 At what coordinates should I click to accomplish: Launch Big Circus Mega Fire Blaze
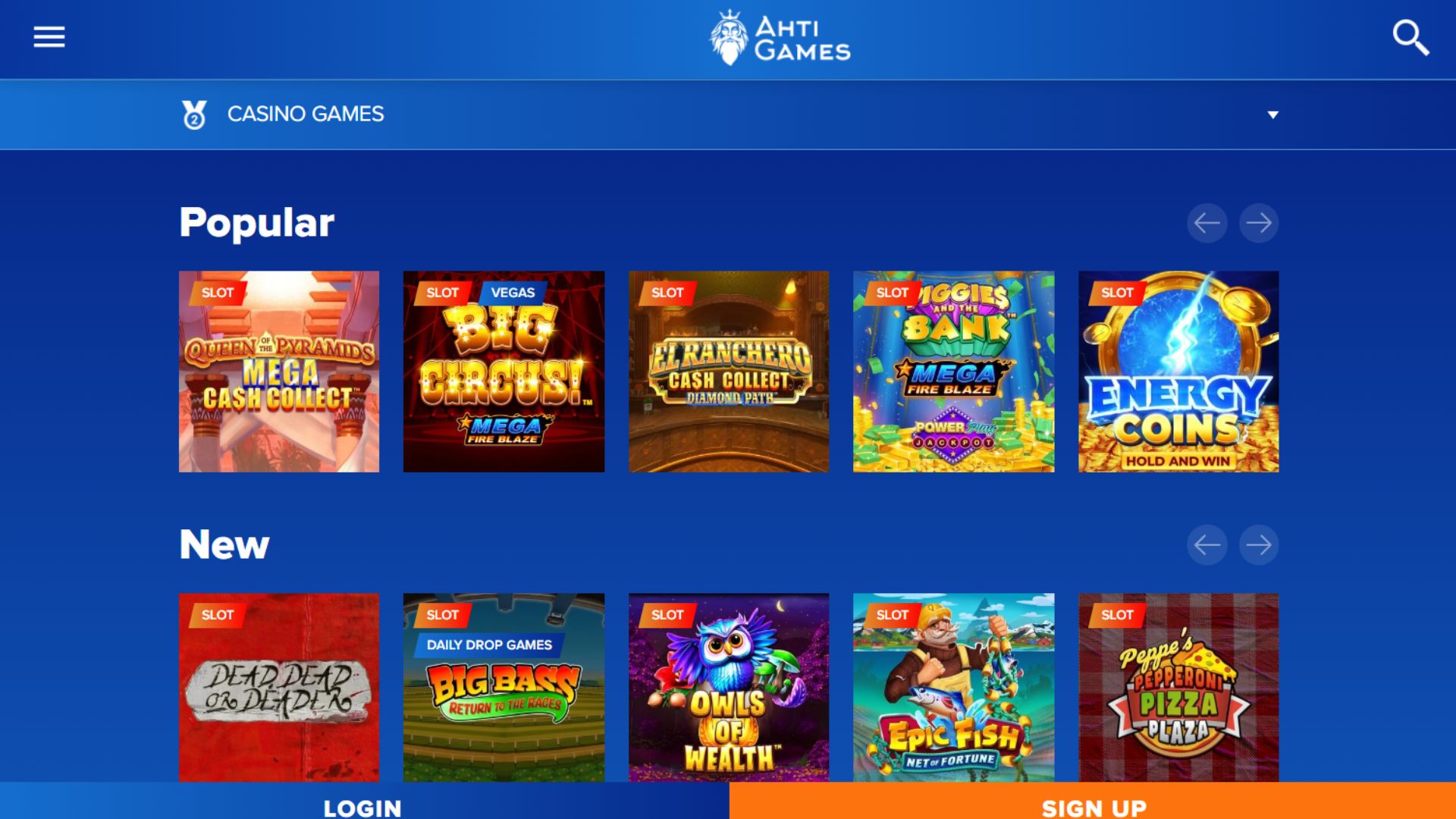click(x=504, y=372)
